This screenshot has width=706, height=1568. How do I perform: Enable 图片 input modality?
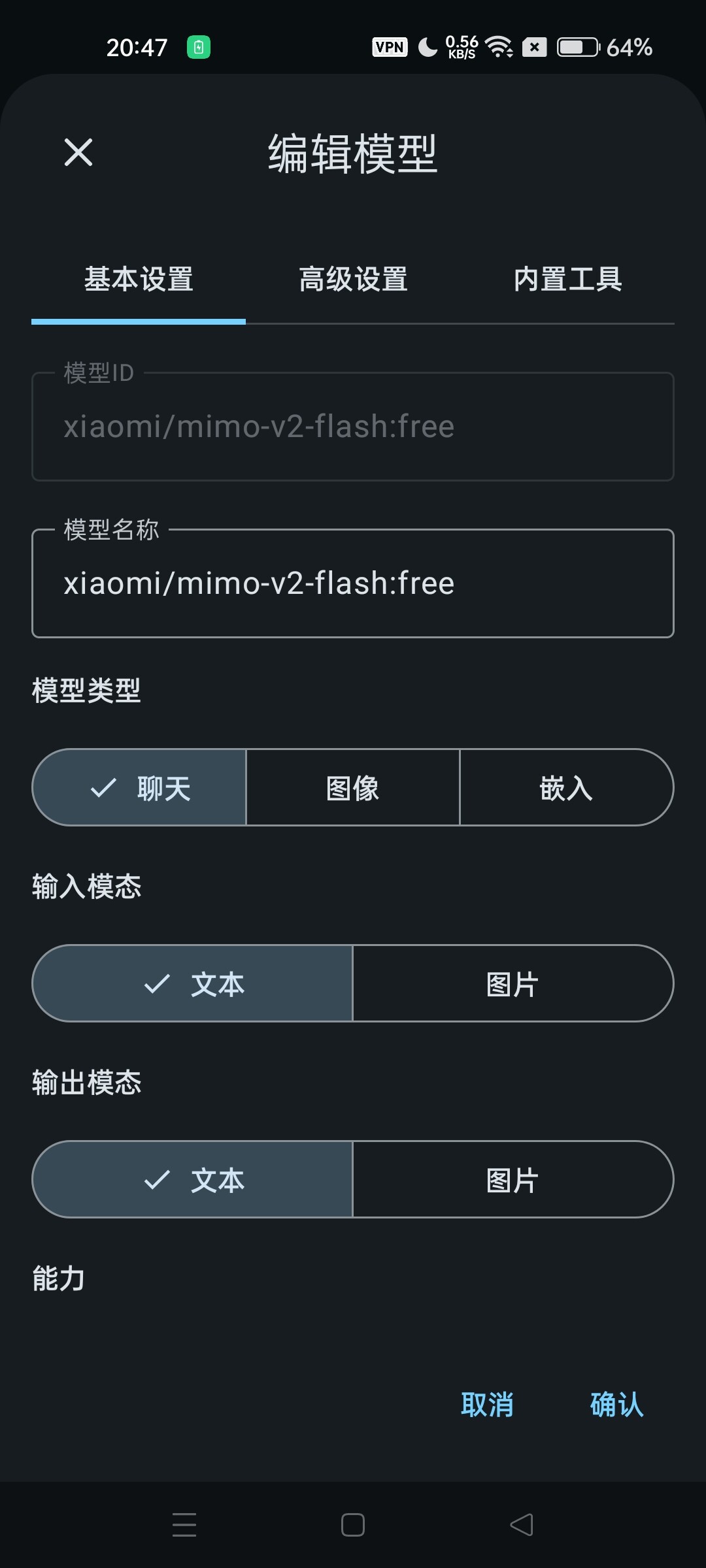(x=513, y=983)
